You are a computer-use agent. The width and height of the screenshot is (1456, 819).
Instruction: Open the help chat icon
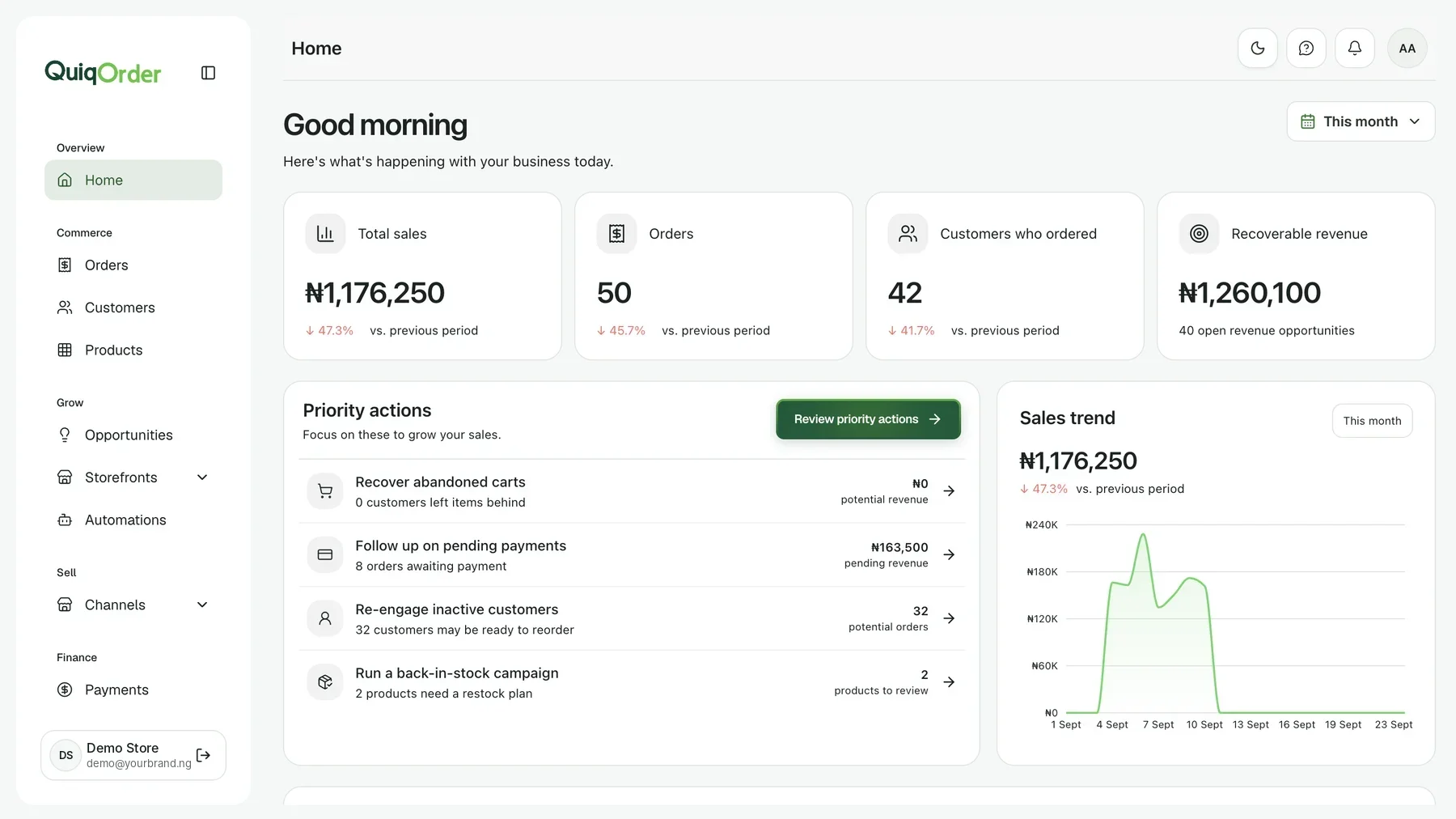(x=1306, y=49)
